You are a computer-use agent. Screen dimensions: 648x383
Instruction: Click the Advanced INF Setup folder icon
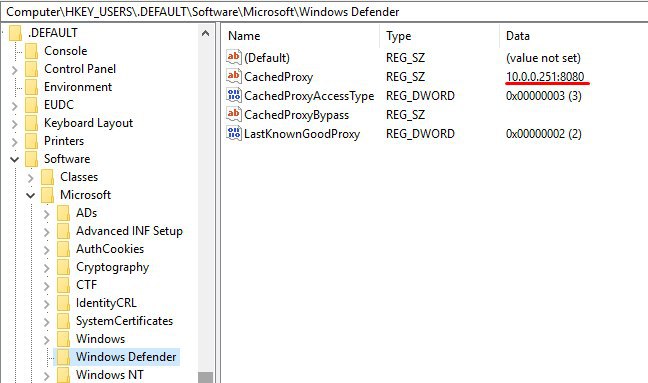click(x=63, y=231)
